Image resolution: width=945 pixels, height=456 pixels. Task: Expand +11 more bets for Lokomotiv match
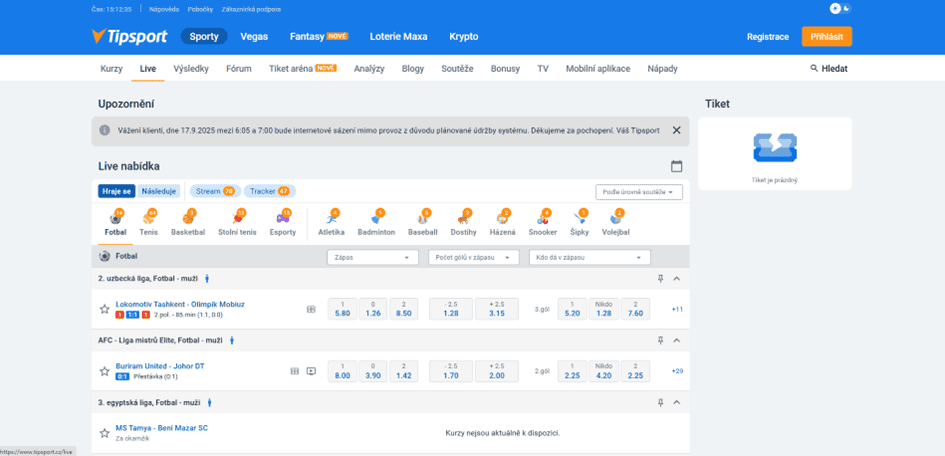(x=677, y=309)
